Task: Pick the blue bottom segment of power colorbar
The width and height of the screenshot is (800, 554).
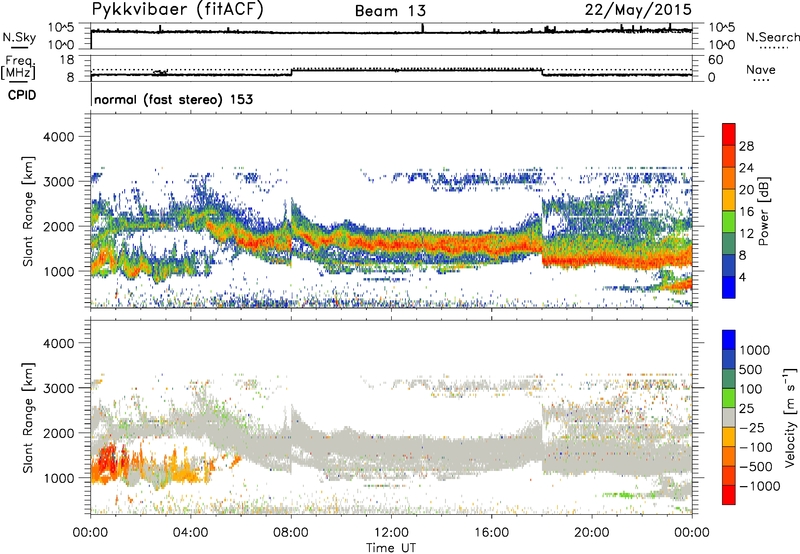Action: (x=729, y=288)
